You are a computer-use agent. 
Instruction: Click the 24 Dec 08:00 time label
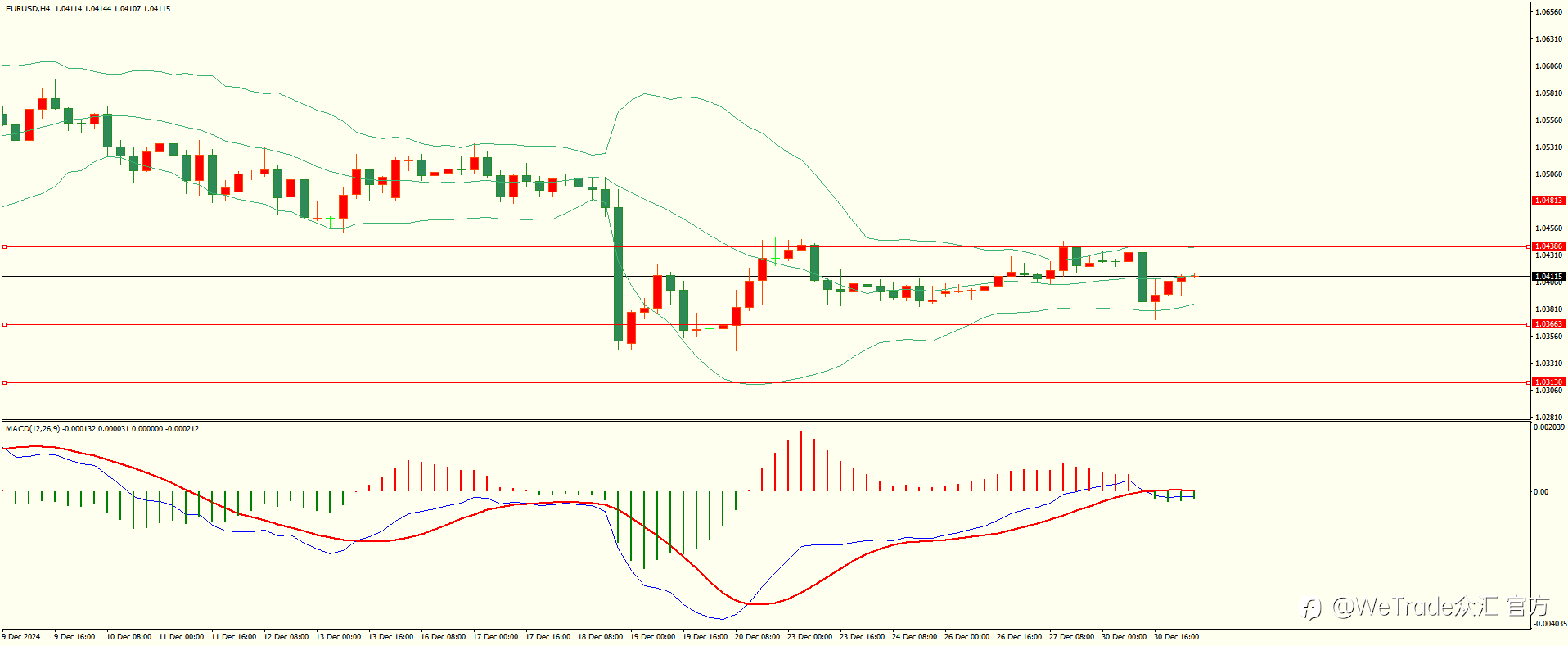[914, 637]
